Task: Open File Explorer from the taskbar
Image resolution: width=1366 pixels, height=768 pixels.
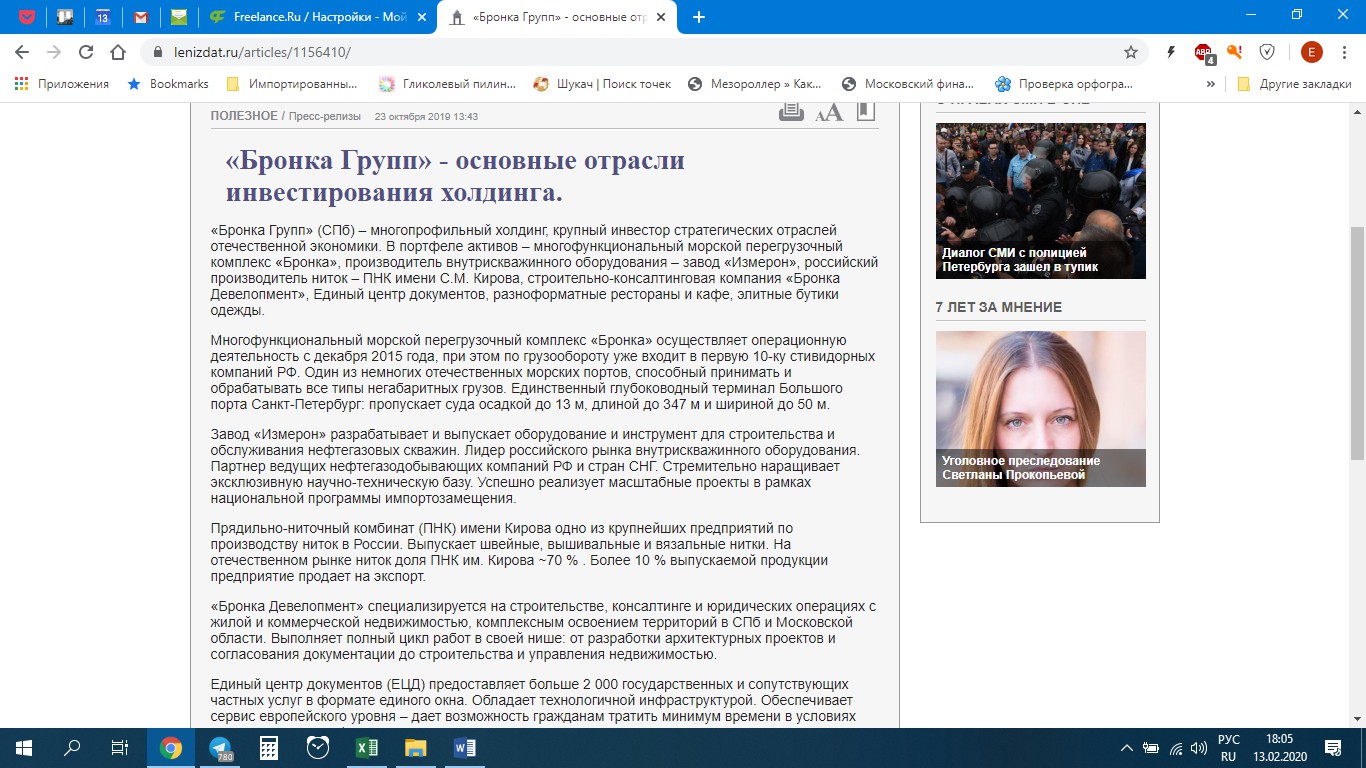Action: coord(415,748)
